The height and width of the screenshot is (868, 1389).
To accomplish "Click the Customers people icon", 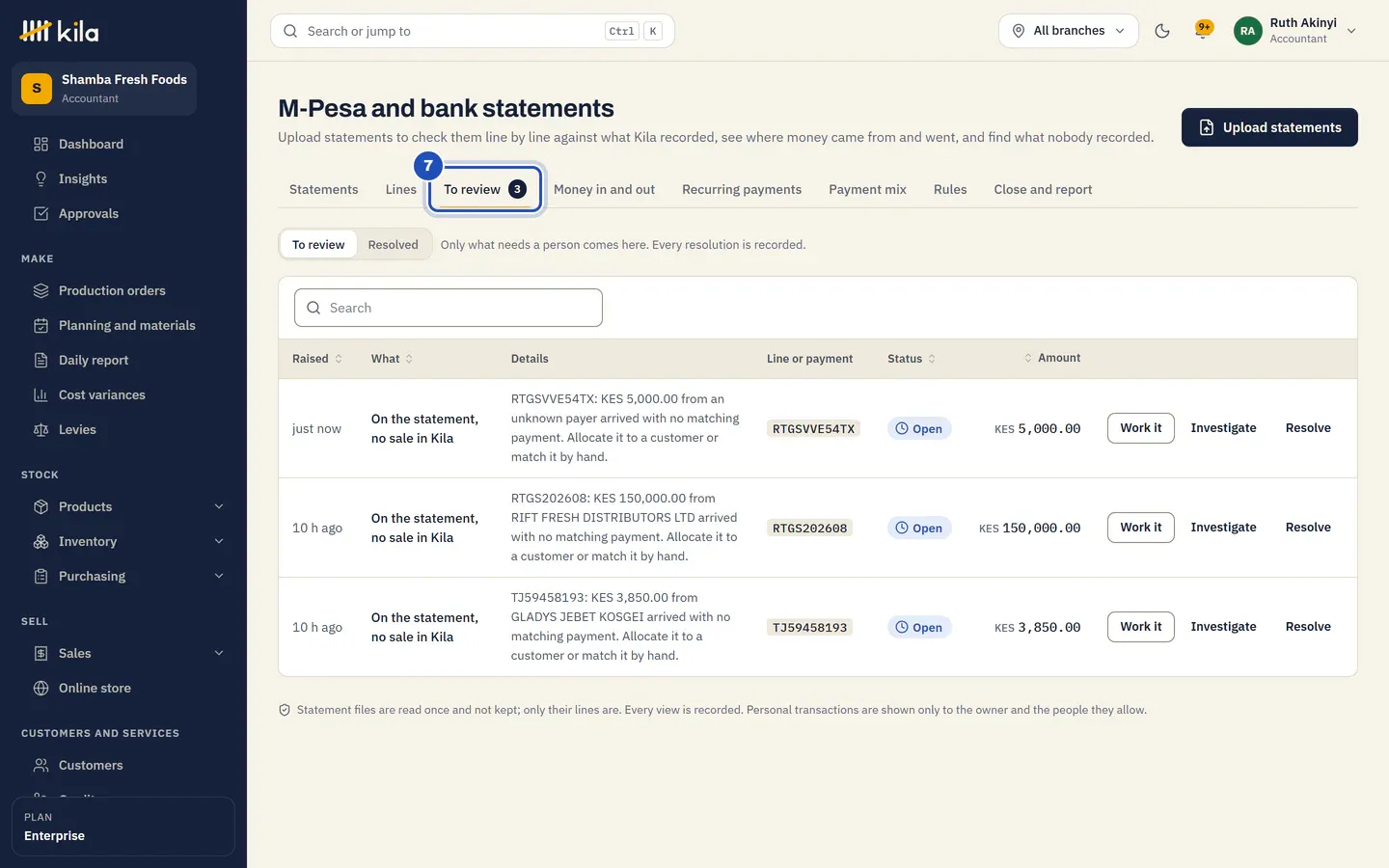I will (41, 766).
